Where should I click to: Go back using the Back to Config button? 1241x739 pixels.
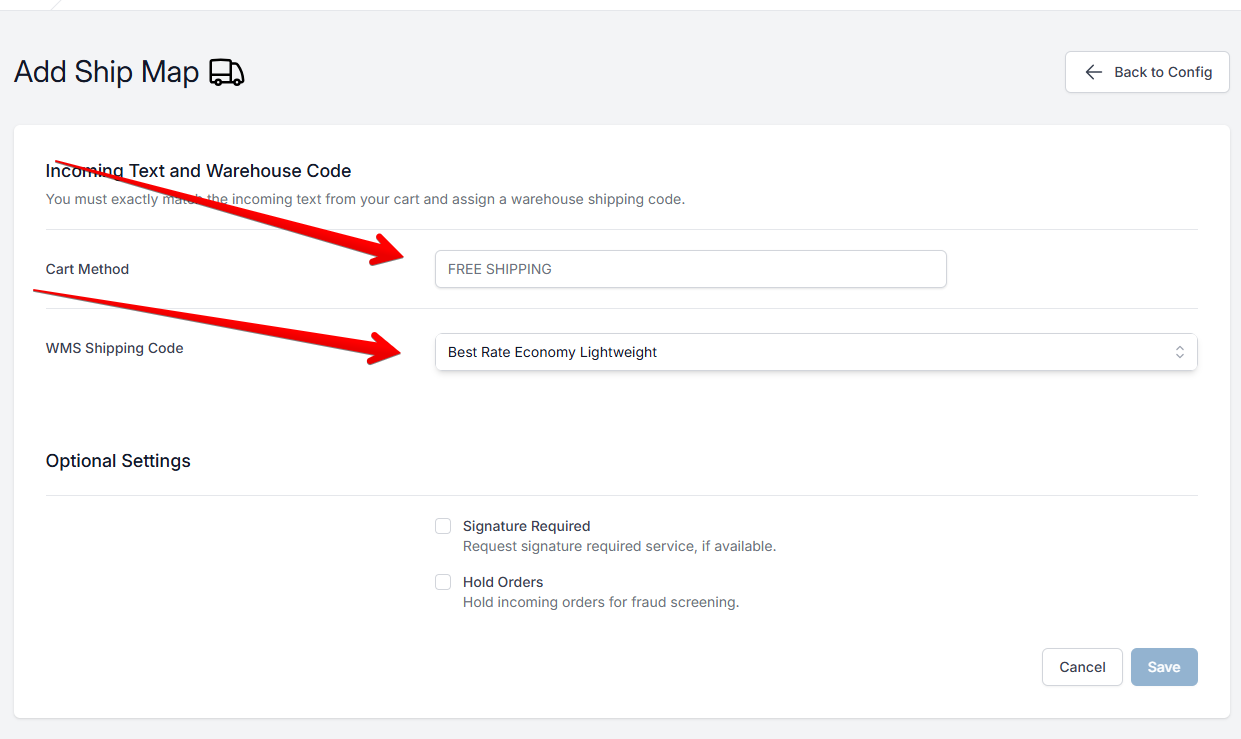[x=1147, y=72]
